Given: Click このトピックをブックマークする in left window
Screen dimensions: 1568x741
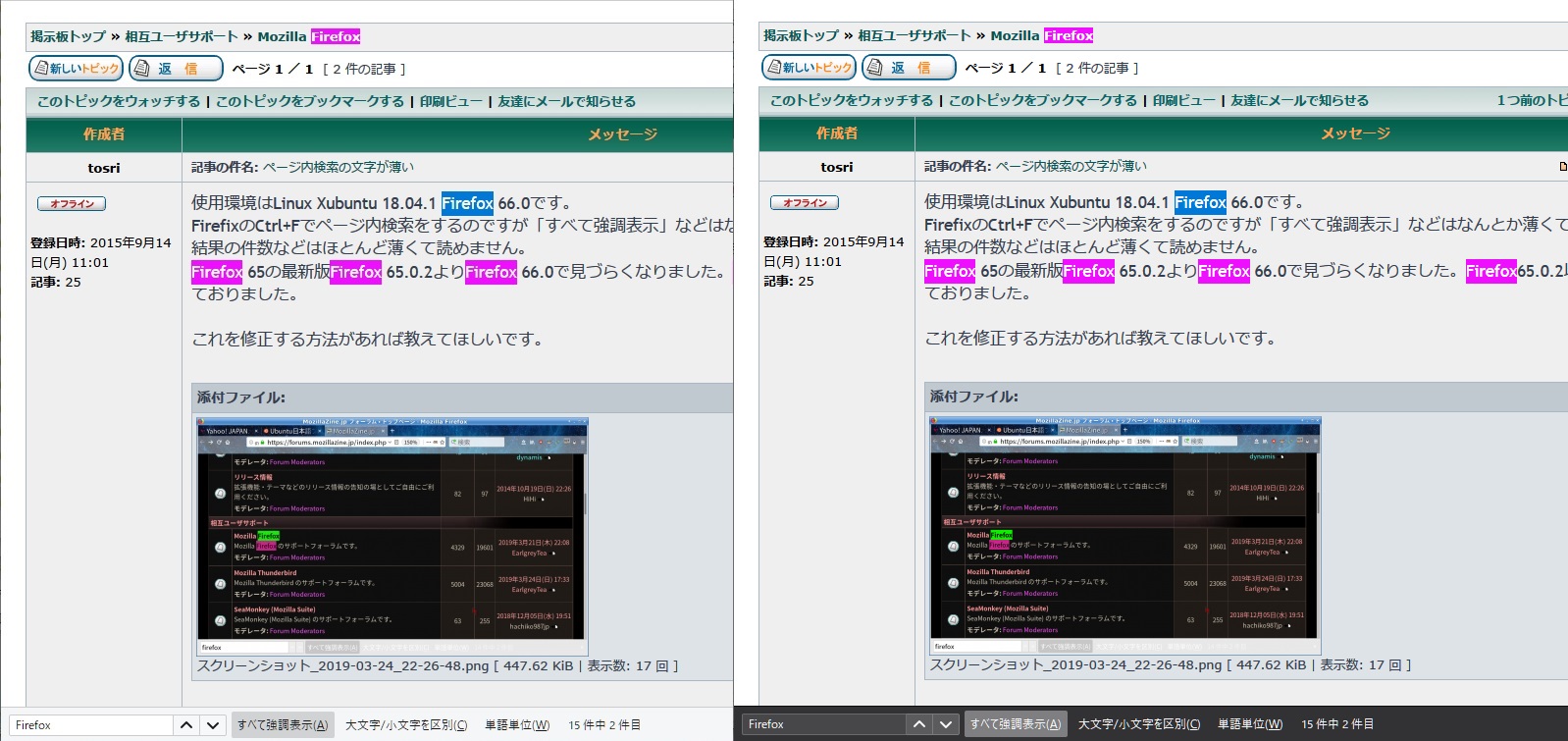Looking at the screenshot, I should (310, 101).
